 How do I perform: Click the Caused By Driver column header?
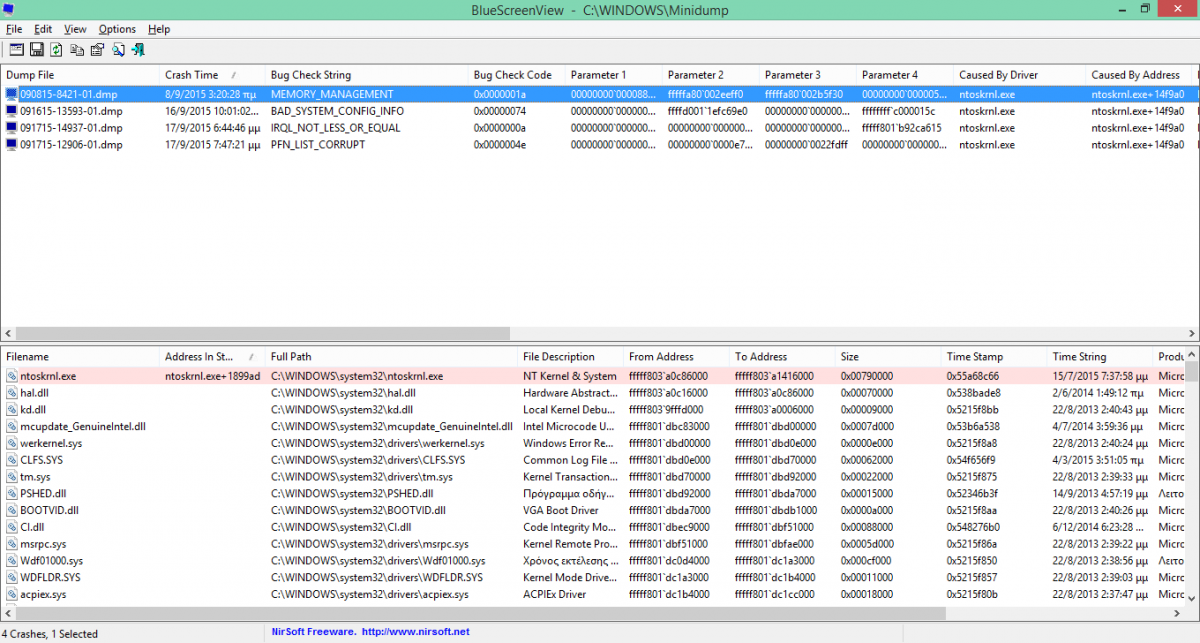(998, 75)
